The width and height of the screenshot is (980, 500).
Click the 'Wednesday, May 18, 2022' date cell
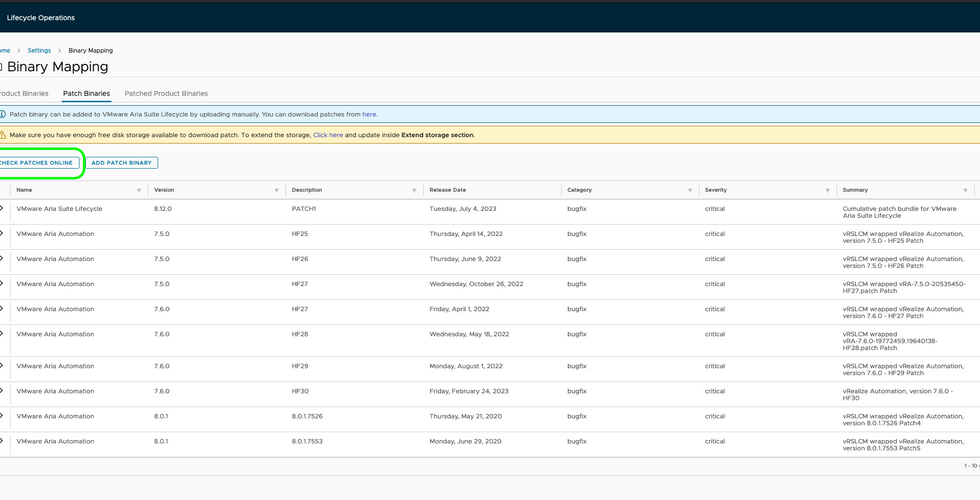click(x=469, y=334)
